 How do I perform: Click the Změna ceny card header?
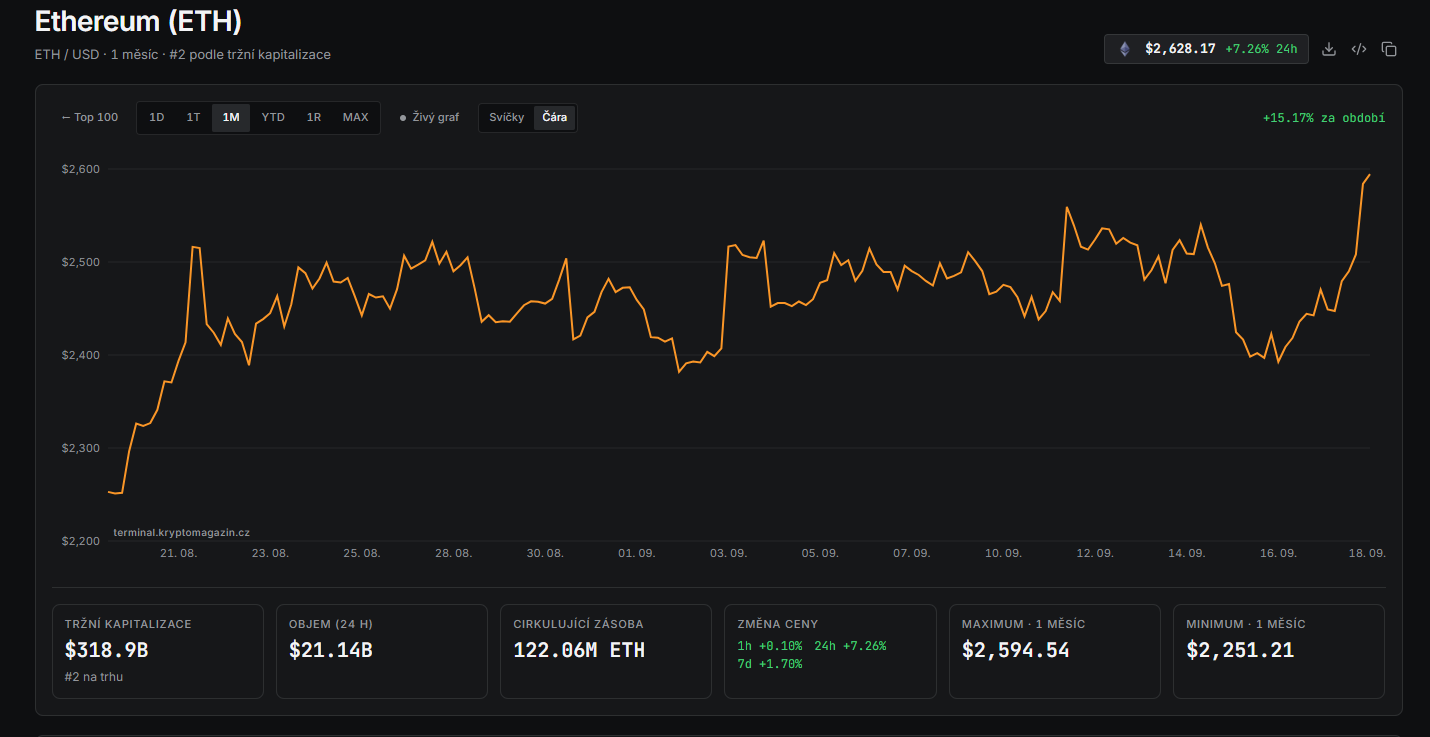[x=776, y=624]
